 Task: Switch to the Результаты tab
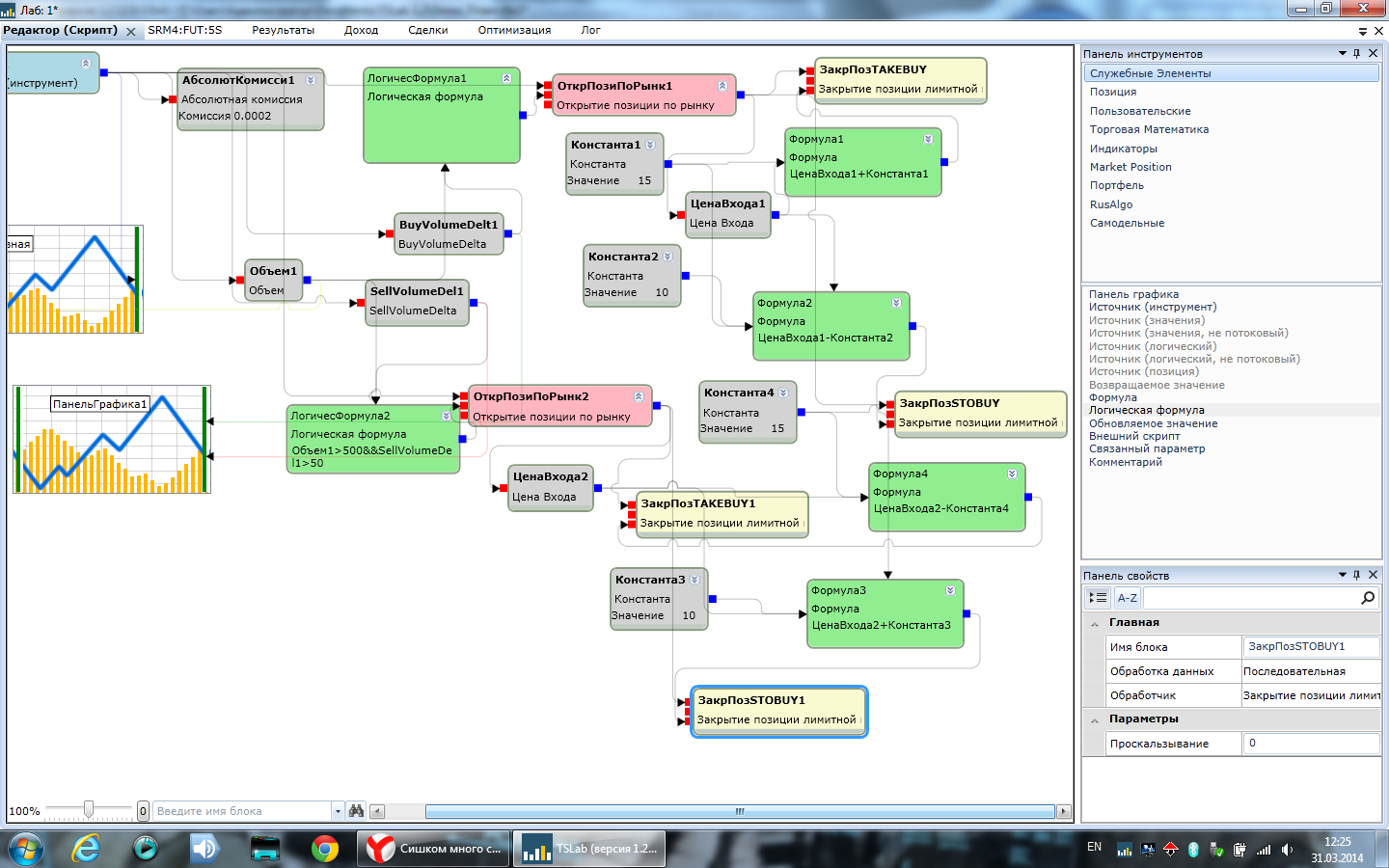pyautogui.click(x=284, y=30)
